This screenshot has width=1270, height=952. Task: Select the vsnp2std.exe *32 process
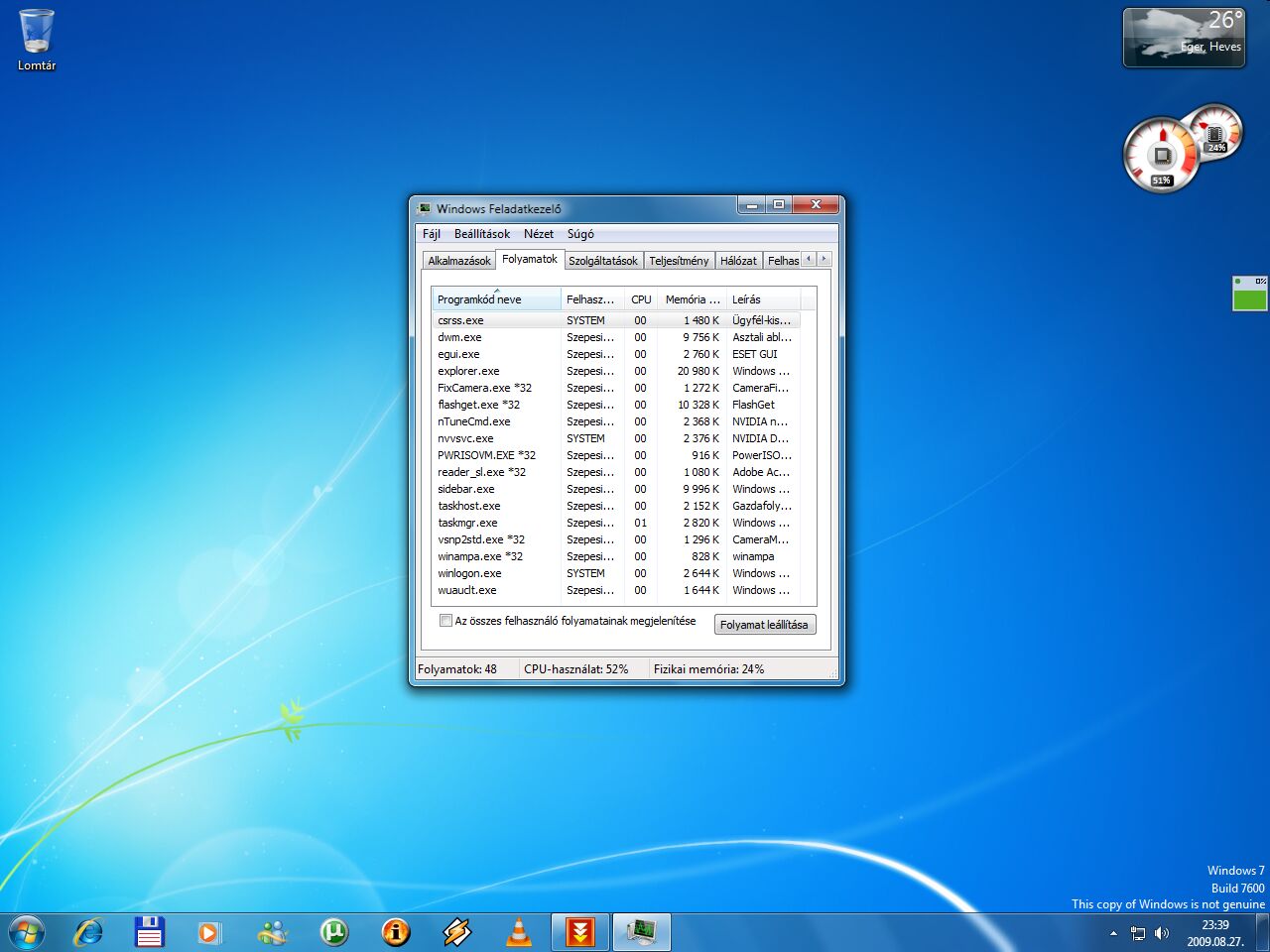(x=616, y=539)
